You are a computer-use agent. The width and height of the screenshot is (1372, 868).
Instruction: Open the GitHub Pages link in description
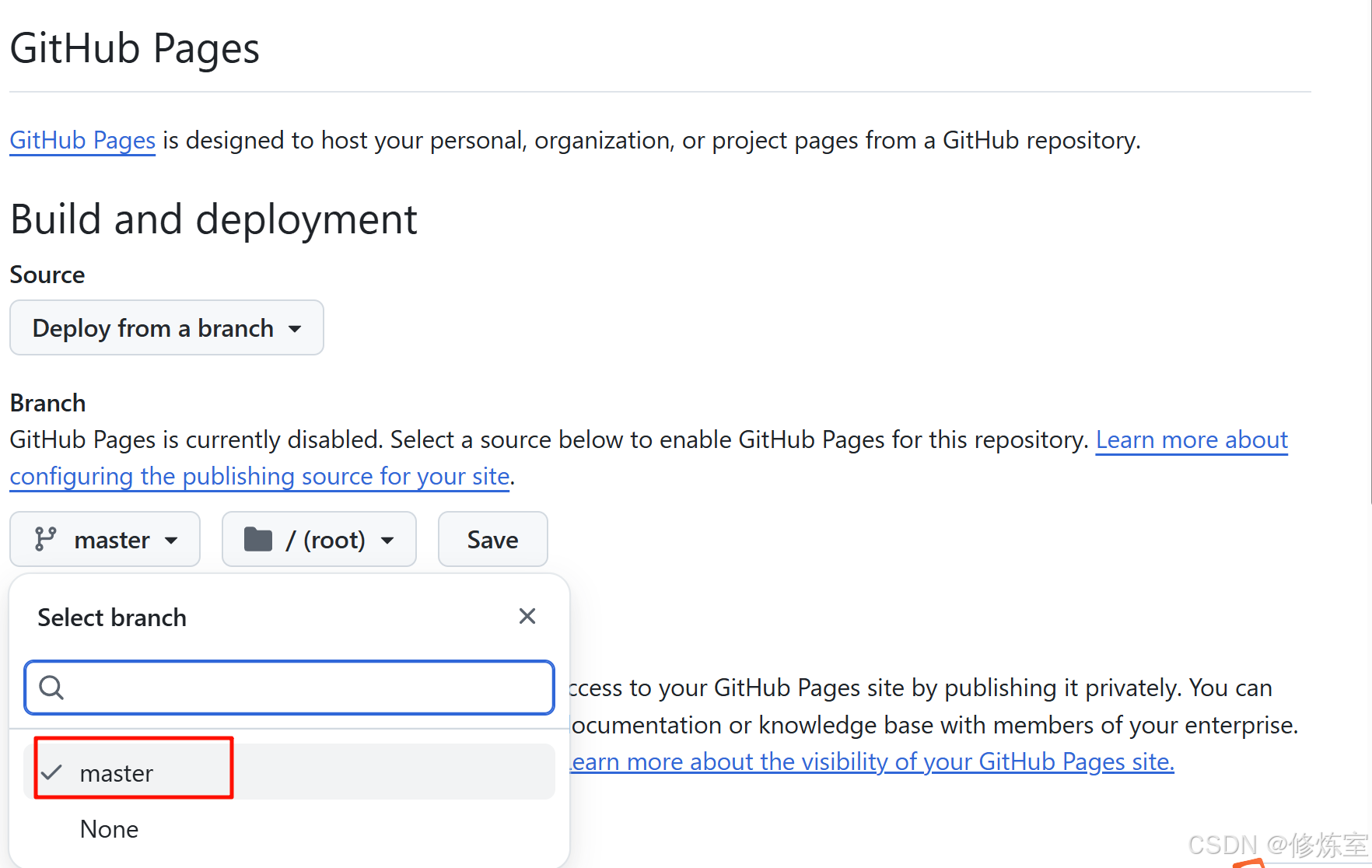(x=82, y=140)
